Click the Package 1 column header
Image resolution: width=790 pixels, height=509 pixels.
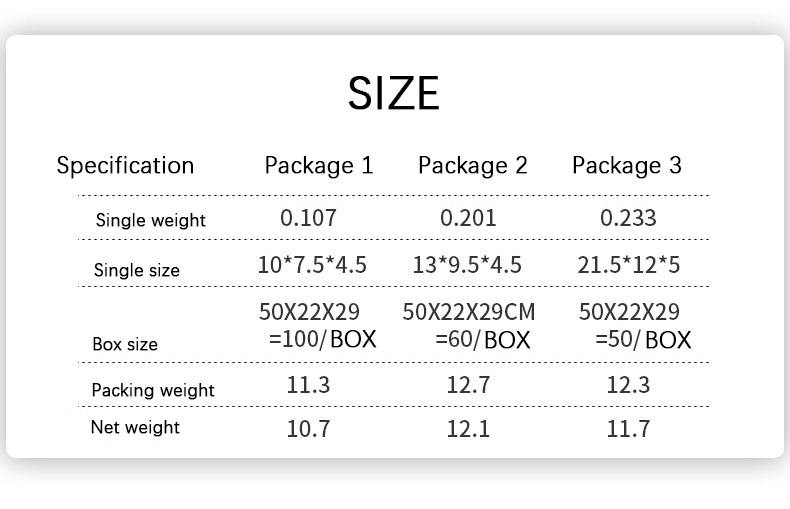pyautogui.click(x=318, y=165)
